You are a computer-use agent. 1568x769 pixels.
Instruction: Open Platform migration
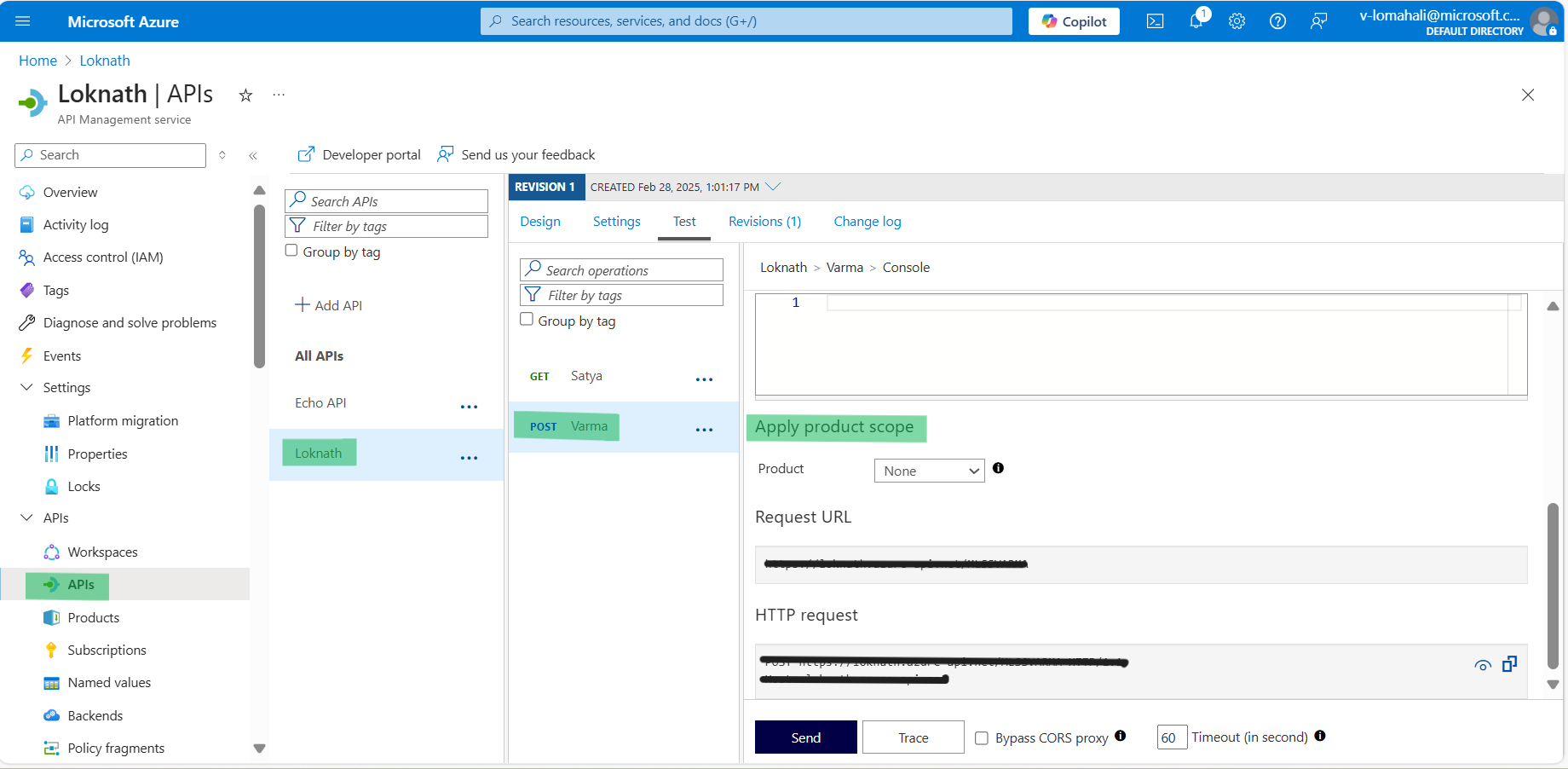pos(123,421)
